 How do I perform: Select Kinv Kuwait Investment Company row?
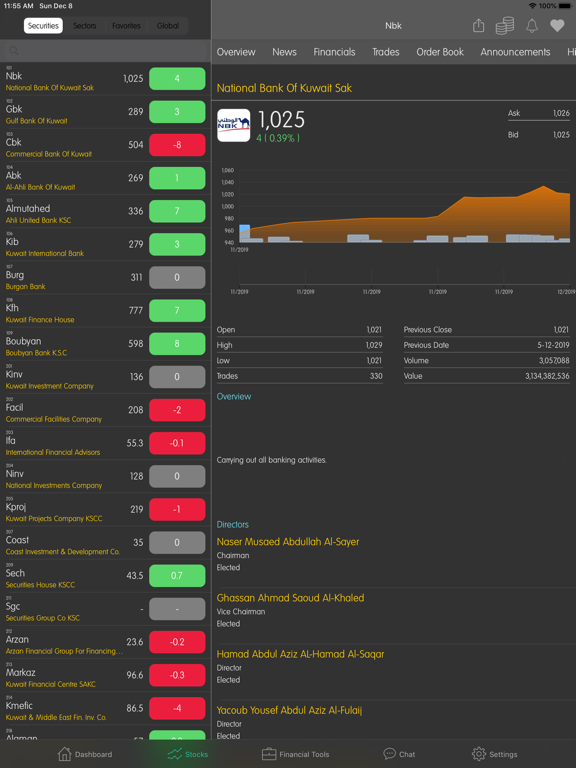point(105,377)
